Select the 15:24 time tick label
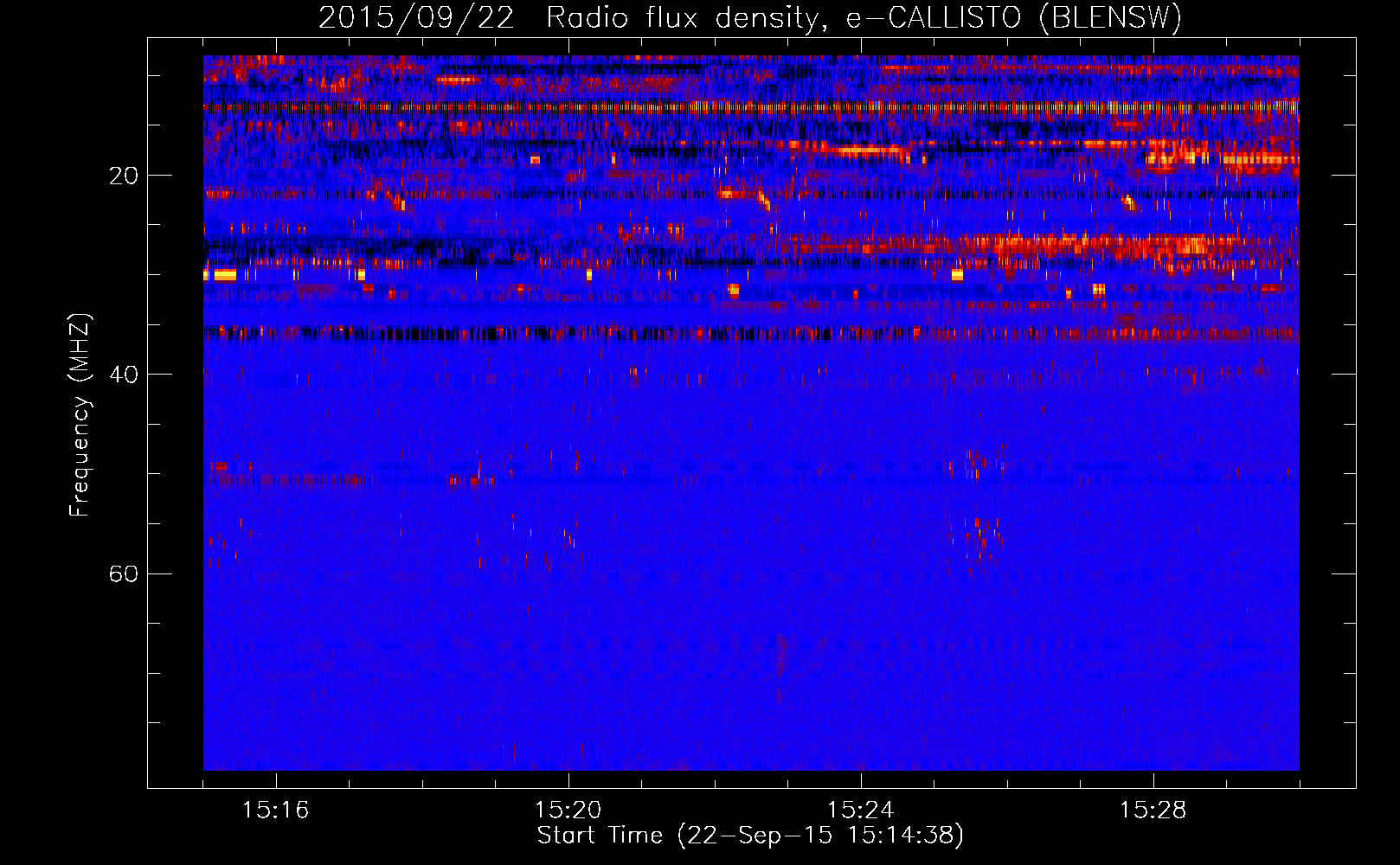The image size is (1400, 865). 860,811
